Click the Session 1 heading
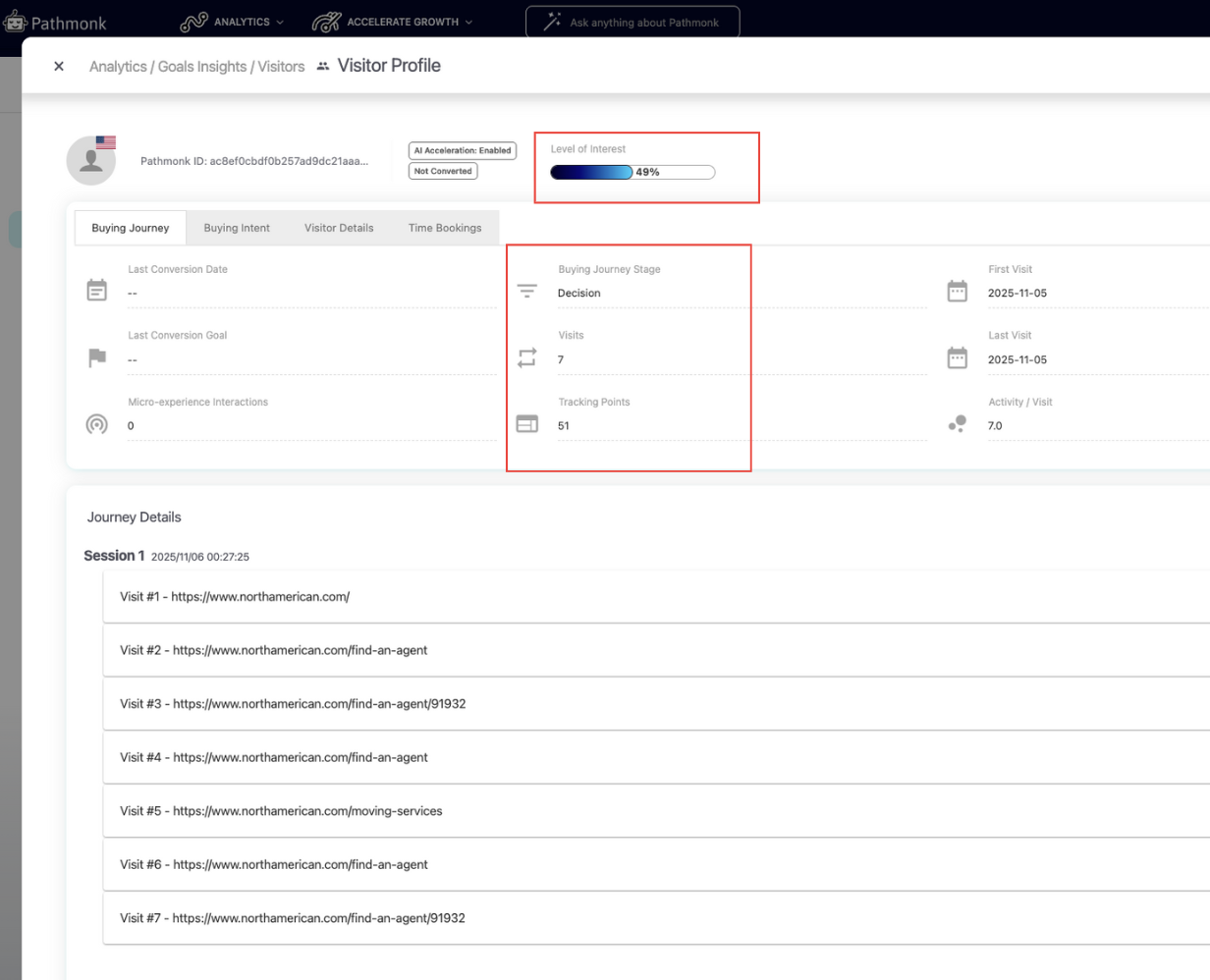 click(114, 556)
